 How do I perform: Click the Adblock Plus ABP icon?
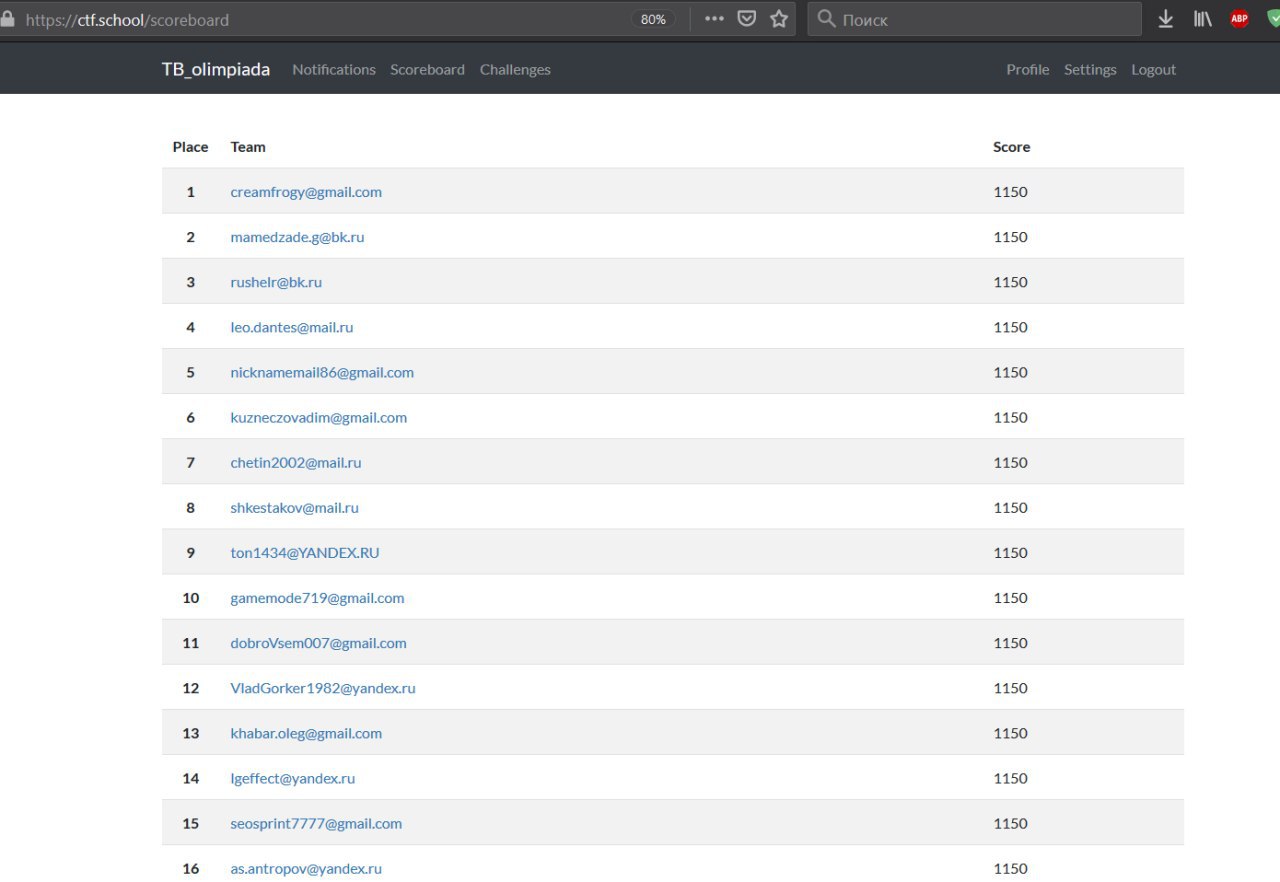click(1239, 19)
